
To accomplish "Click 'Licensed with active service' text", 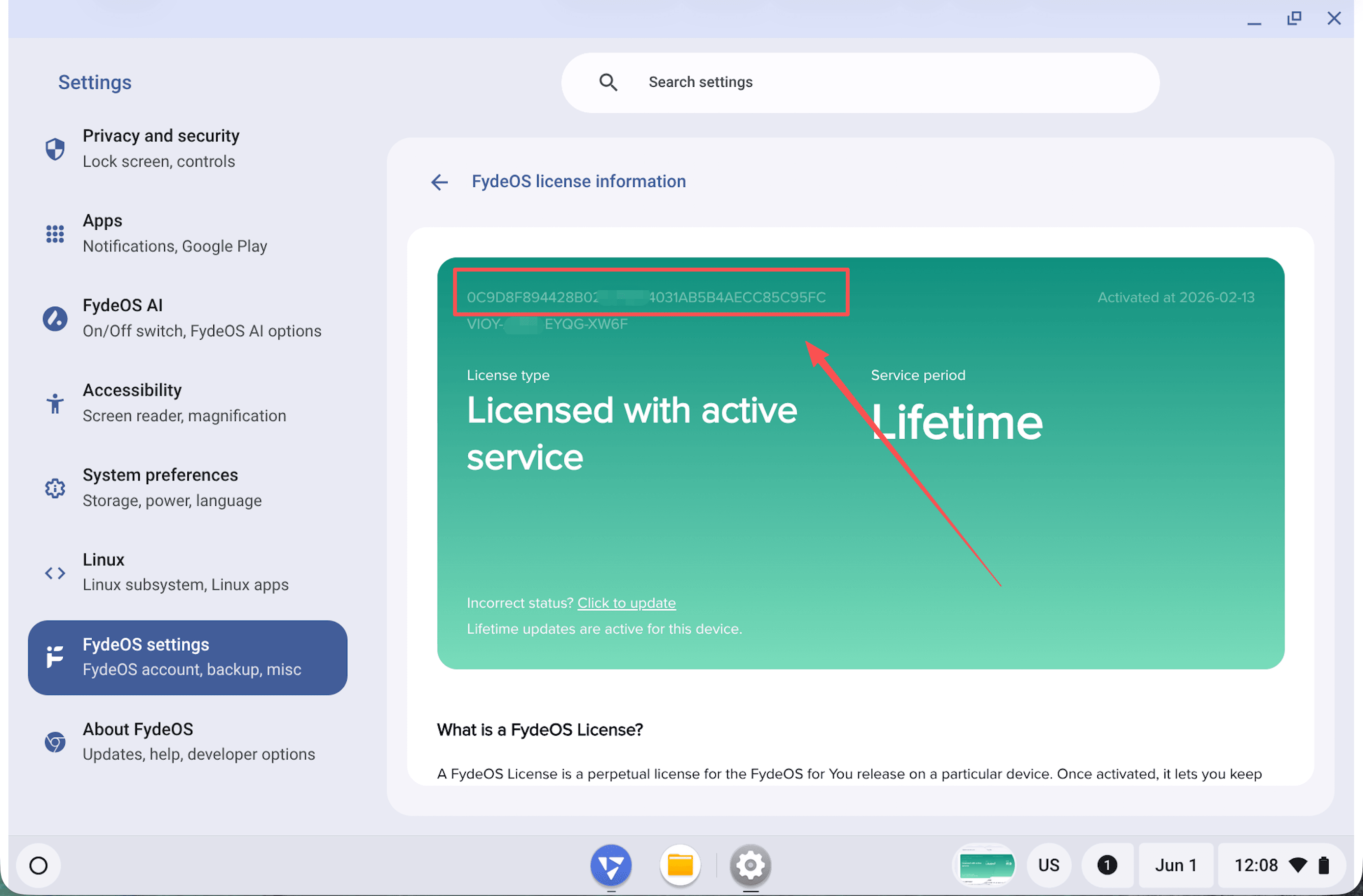I will pyautogui.click(x=631, y=433).
